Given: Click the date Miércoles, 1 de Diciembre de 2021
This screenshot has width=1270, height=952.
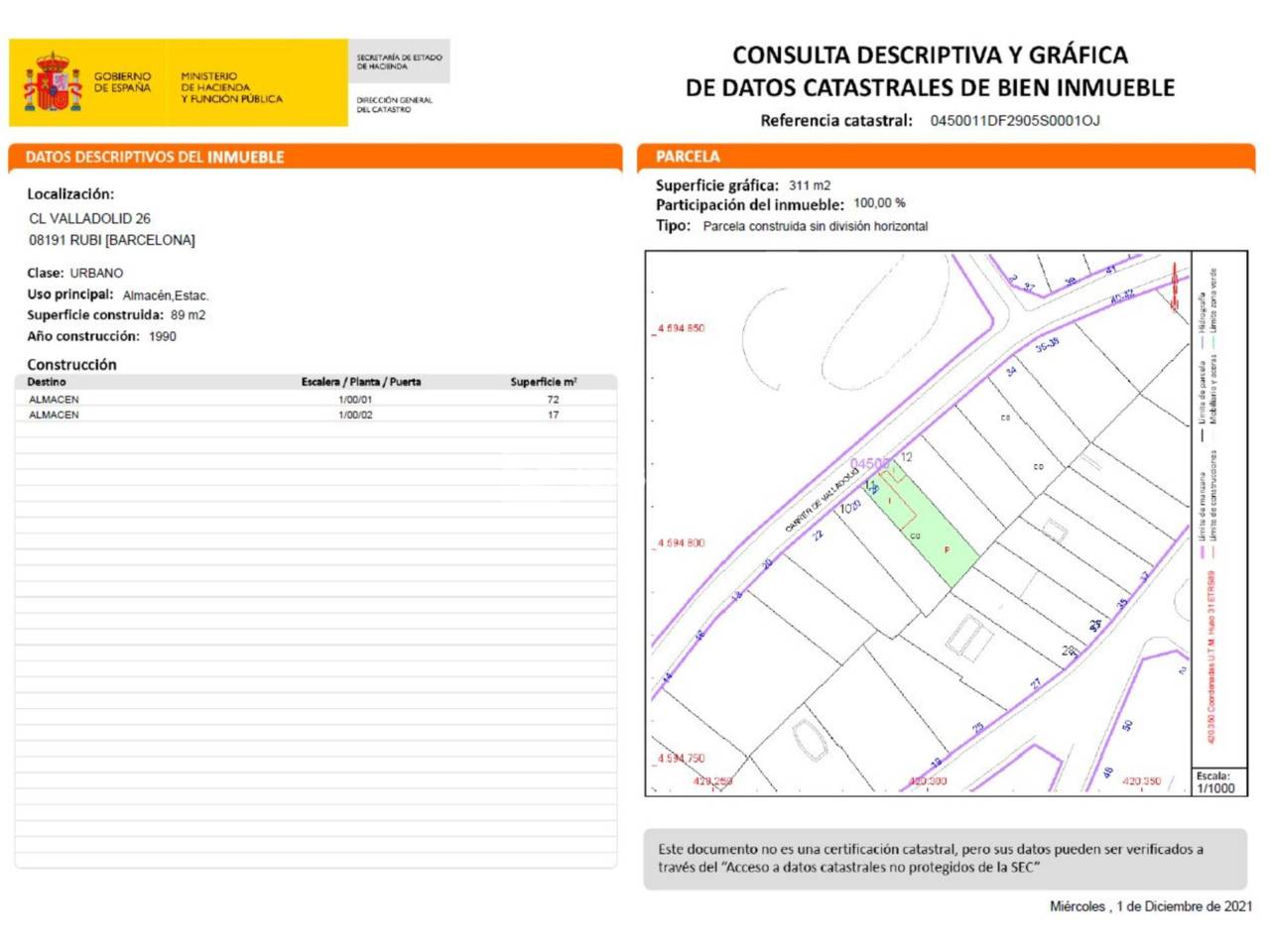Looking at the screenshot, I should coord(1151,906).
